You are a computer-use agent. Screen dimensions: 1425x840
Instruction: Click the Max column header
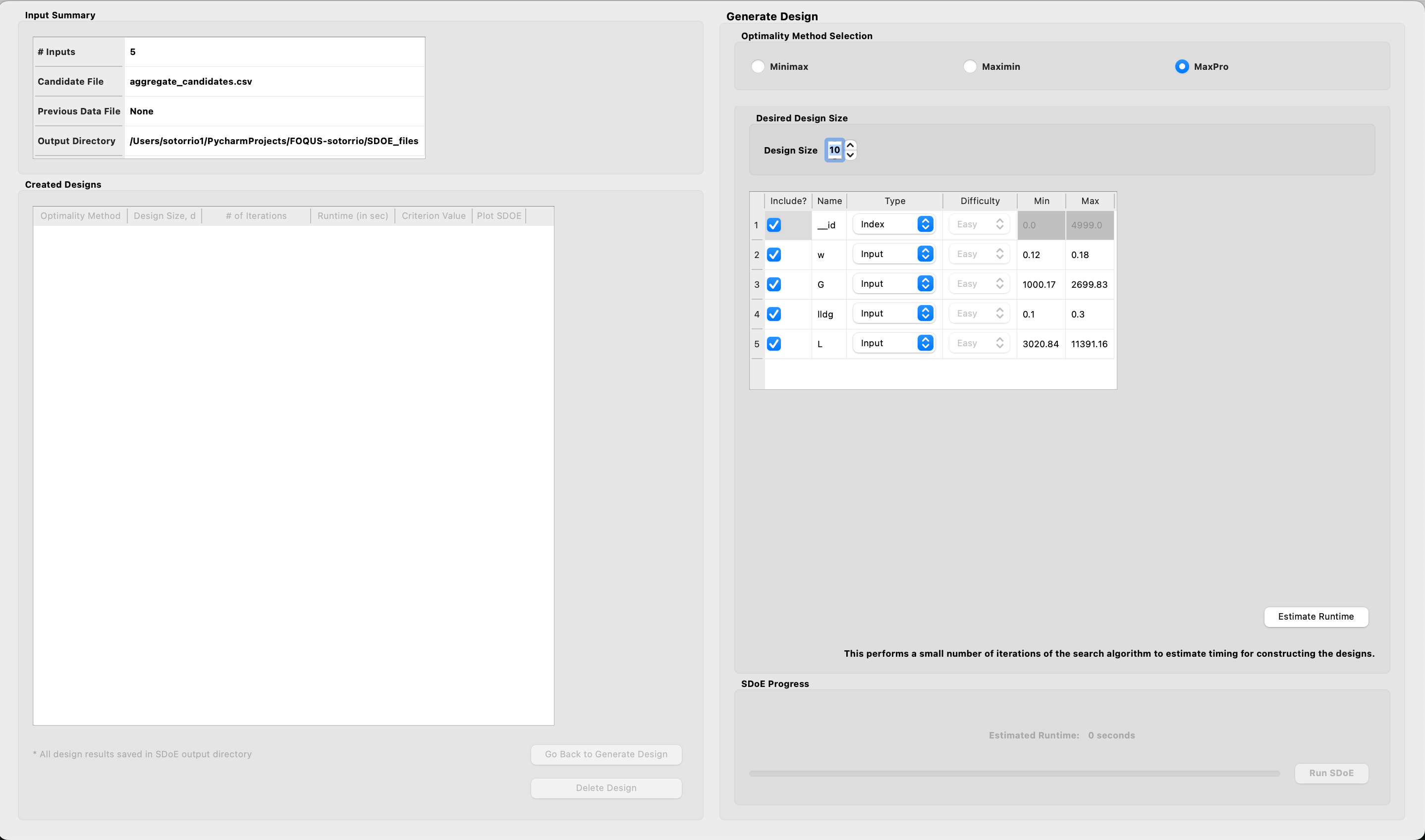click(1090, 201)
